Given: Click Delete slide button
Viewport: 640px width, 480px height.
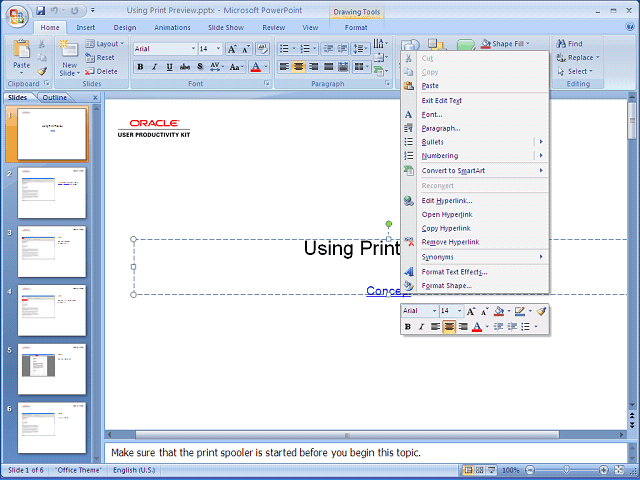Looking at the screenshot, I should click(101, 71).
